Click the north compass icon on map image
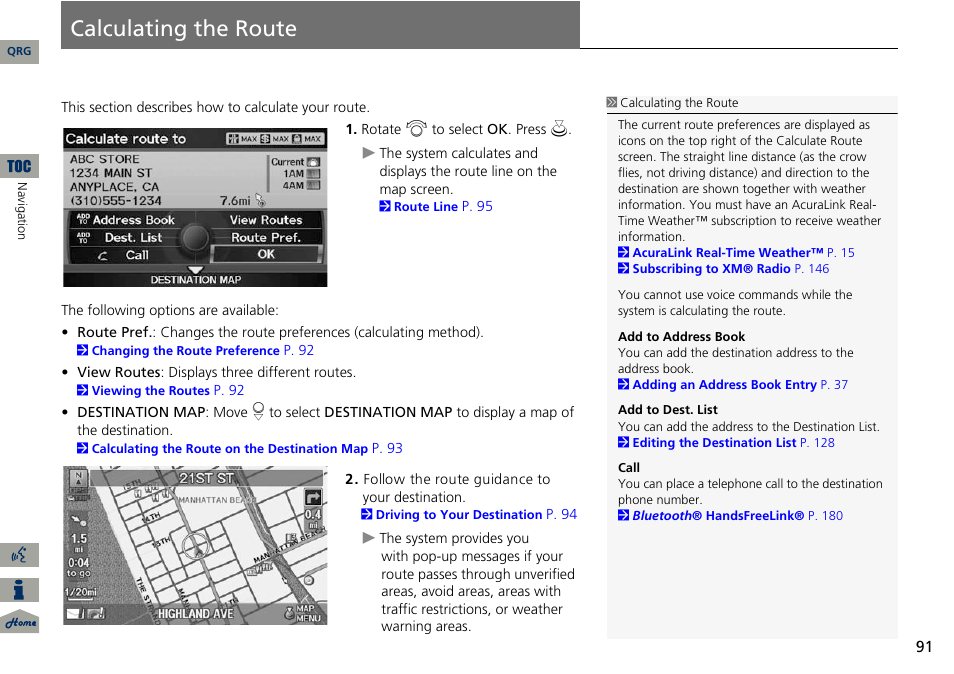The height and width of the screenshot is (674, 954). tap(78, 478)
